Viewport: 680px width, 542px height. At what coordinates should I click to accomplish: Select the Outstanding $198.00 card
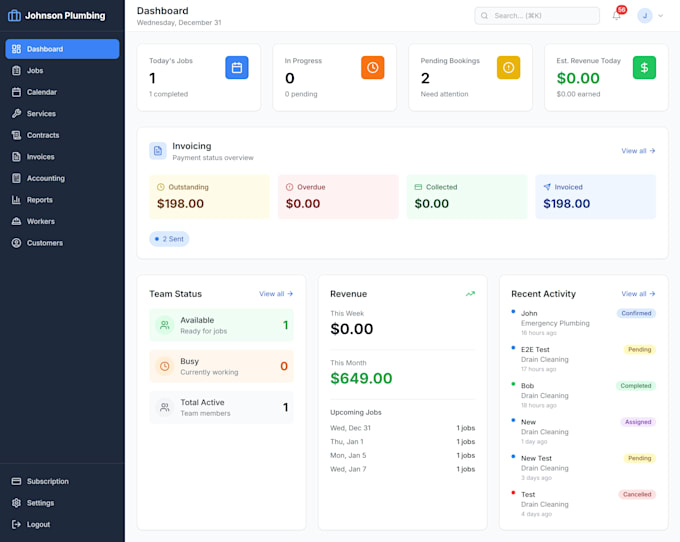[x=209, y=196]
